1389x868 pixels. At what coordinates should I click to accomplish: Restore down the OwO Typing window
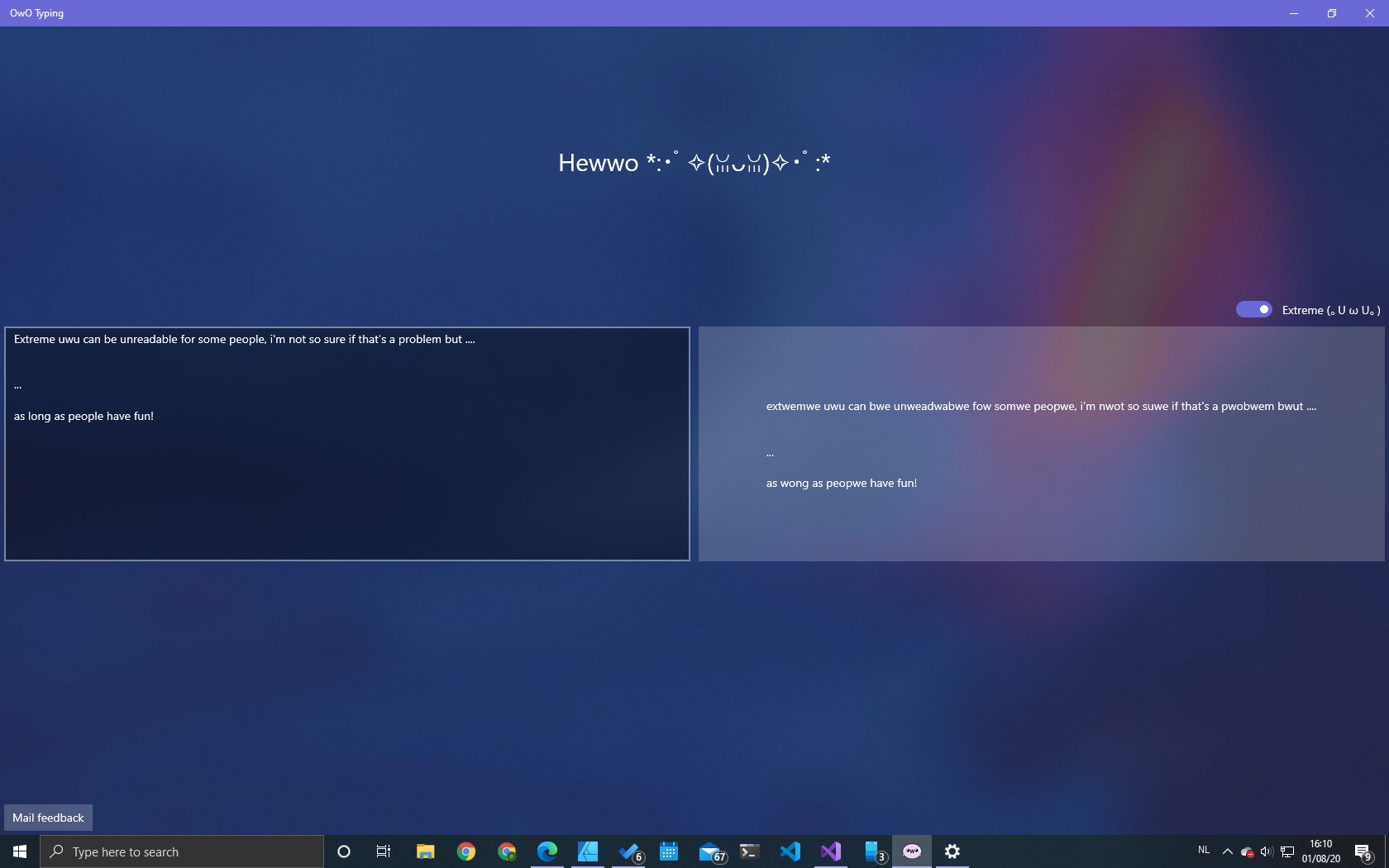[1332, 13]
